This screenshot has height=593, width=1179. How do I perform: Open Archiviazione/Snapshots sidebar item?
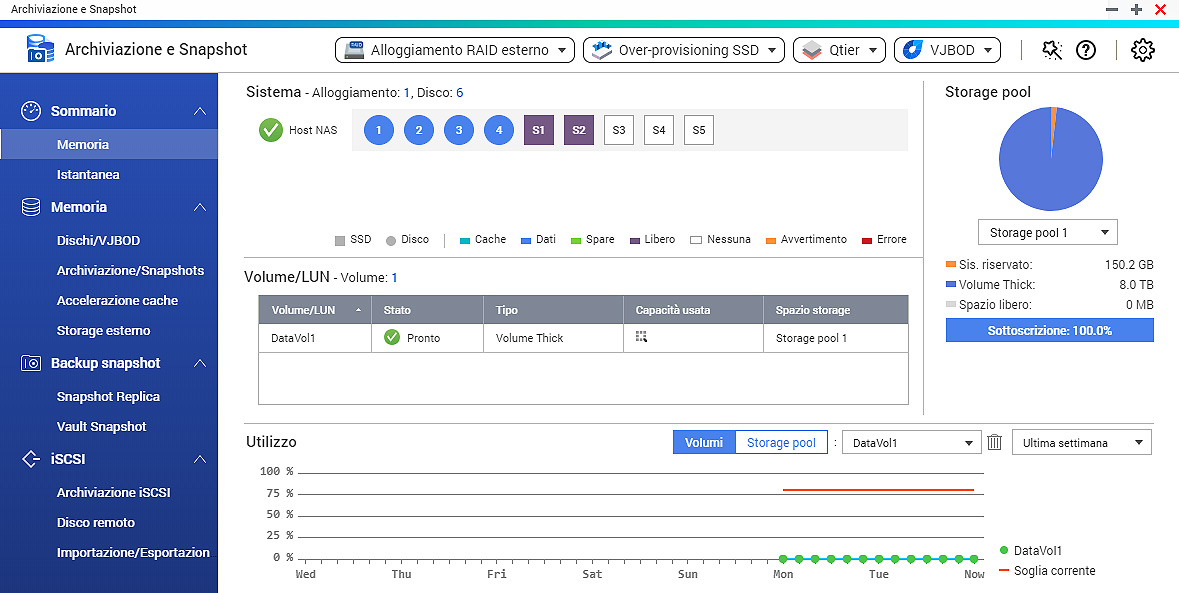(x=130, y=271)
